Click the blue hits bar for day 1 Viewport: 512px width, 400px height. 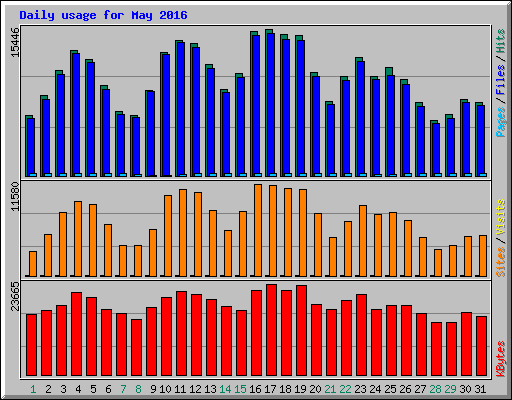[x=31, y=147]
